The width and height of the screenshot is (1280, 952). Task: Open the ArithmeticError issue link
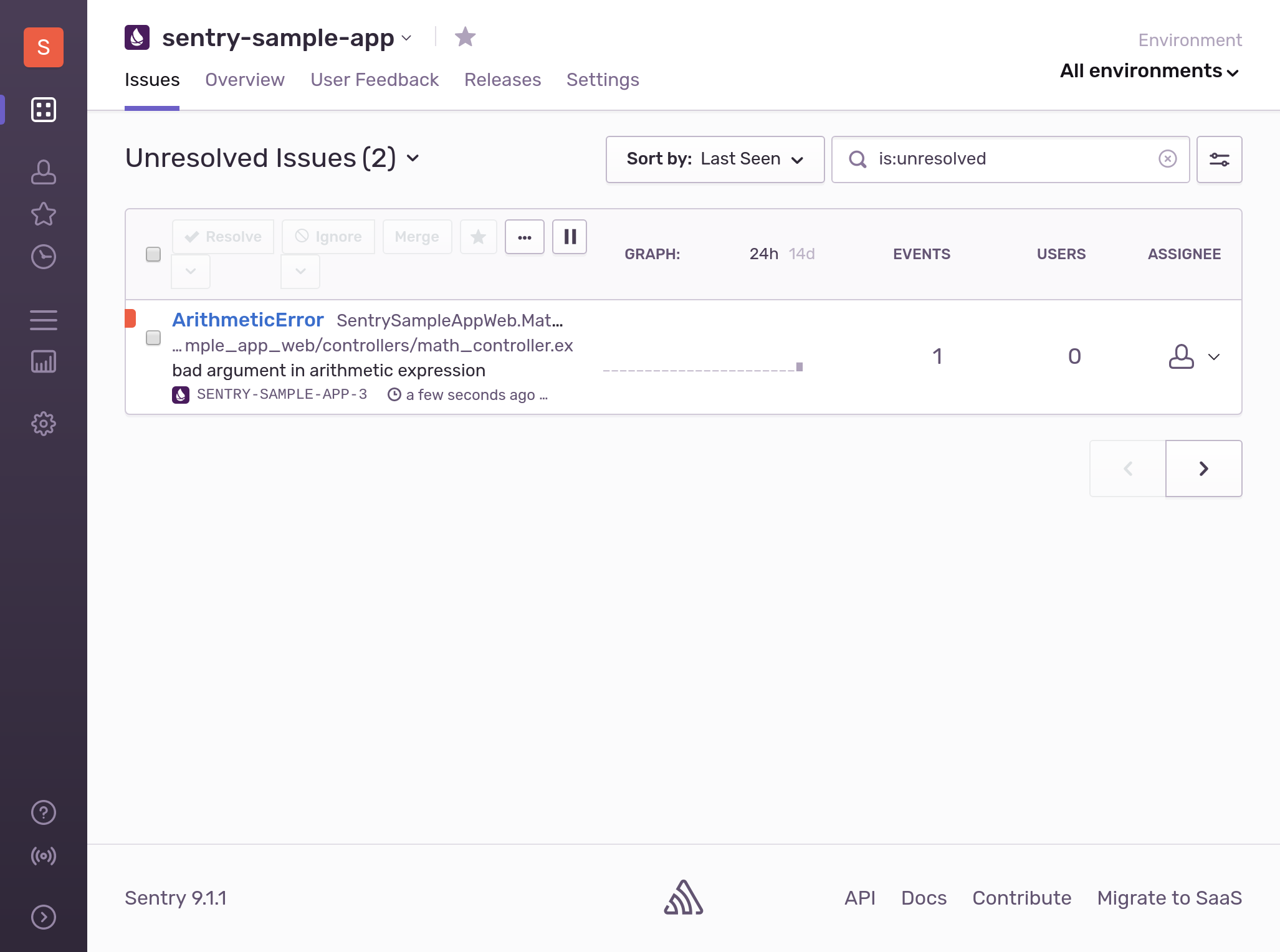(x=248, y=320)
